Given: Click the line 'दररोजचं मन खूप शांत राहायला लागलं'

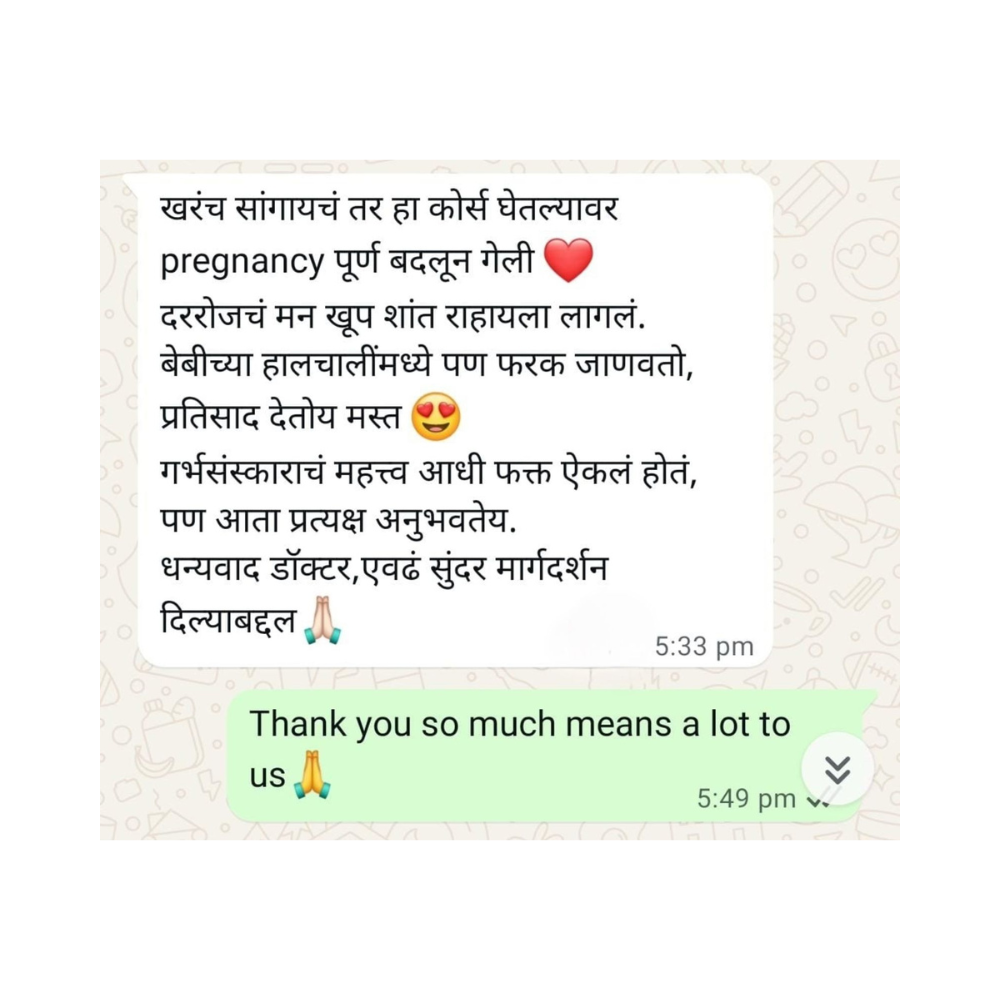Looking at the screenshot, I should [x=402, y=315].
